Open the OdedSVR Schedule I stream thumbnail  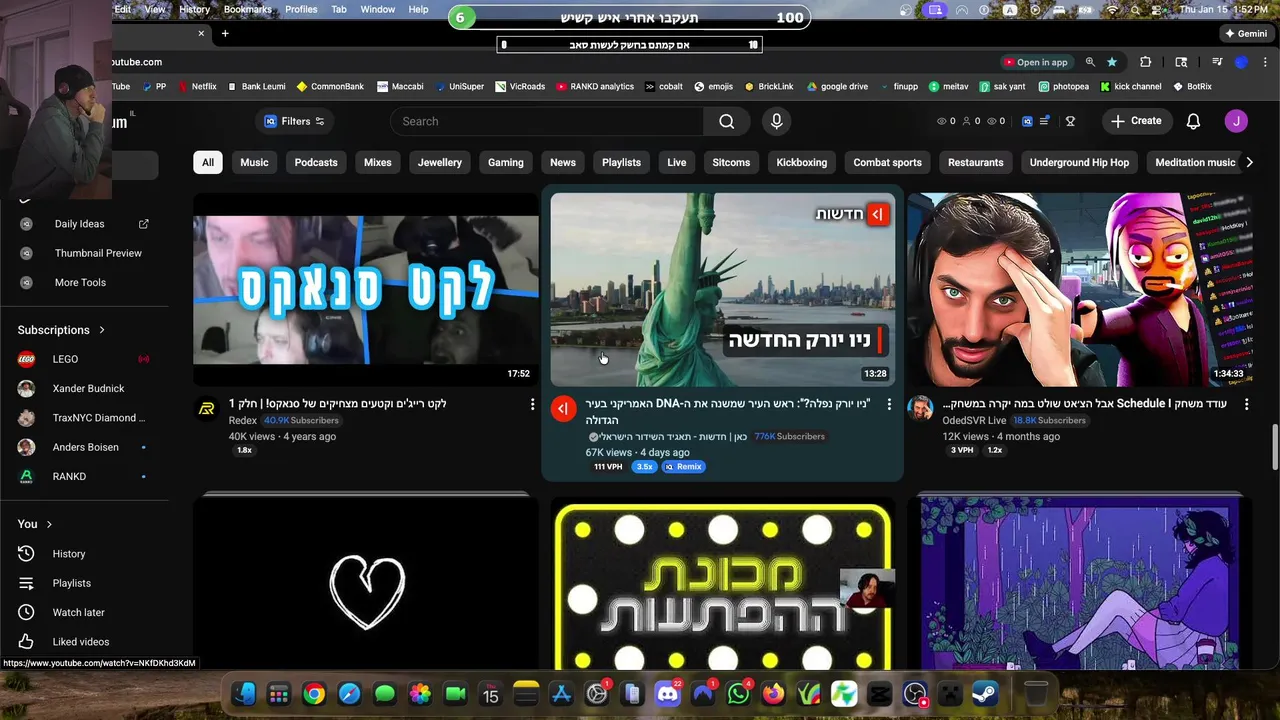(x=1080, y=289)
